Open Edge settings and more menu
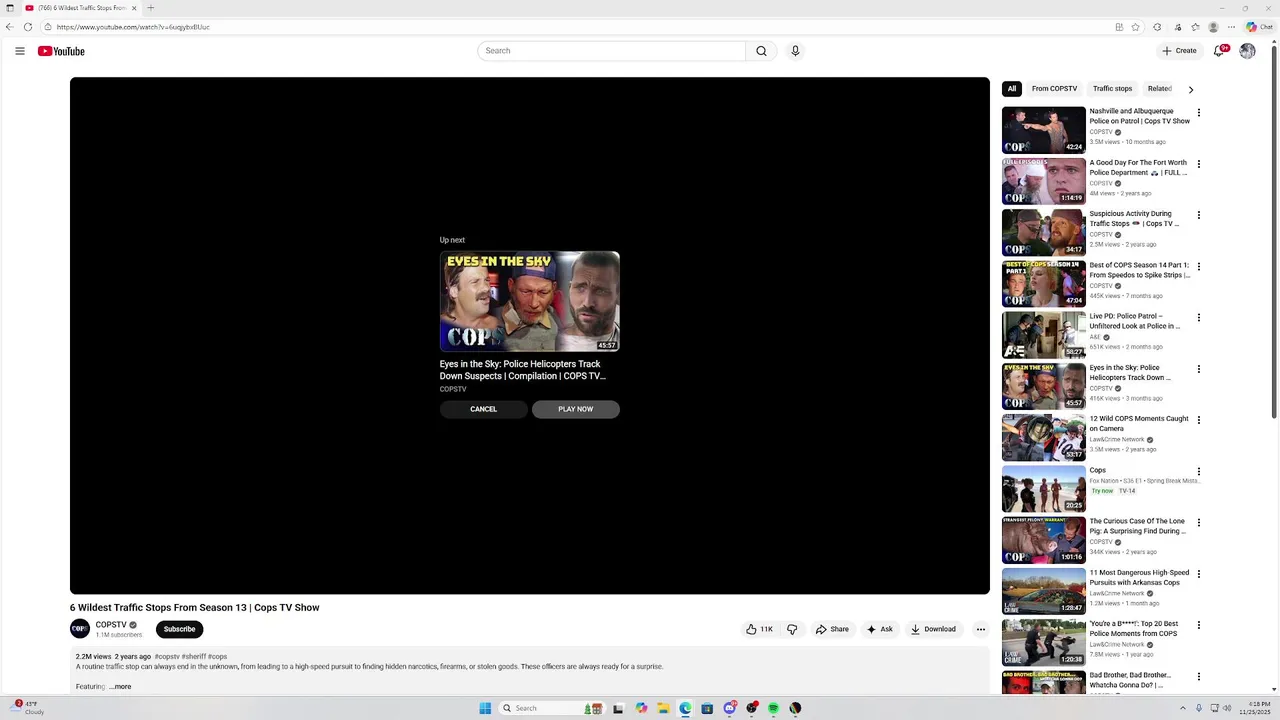Screen dimensions: 1280x720 [x=1233, y=27]
